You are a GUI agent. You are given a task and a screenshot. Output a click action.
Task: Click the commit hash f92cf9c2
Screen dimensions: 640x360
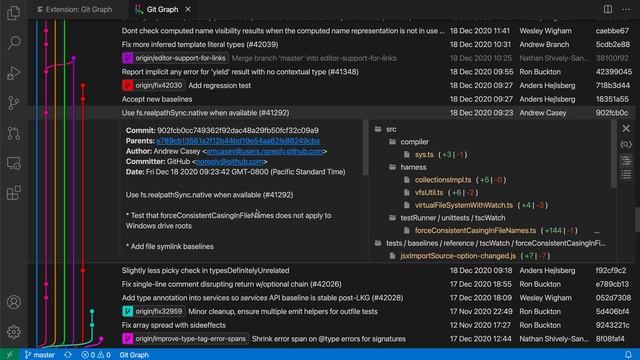point(611,271)
